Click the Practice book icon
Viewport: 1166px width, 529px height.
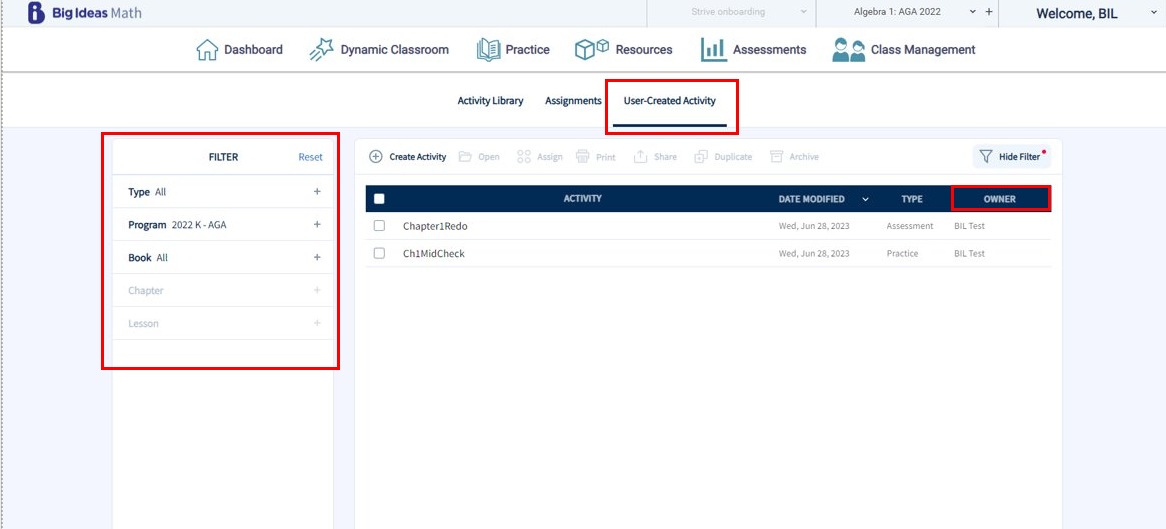pos(489,50)
